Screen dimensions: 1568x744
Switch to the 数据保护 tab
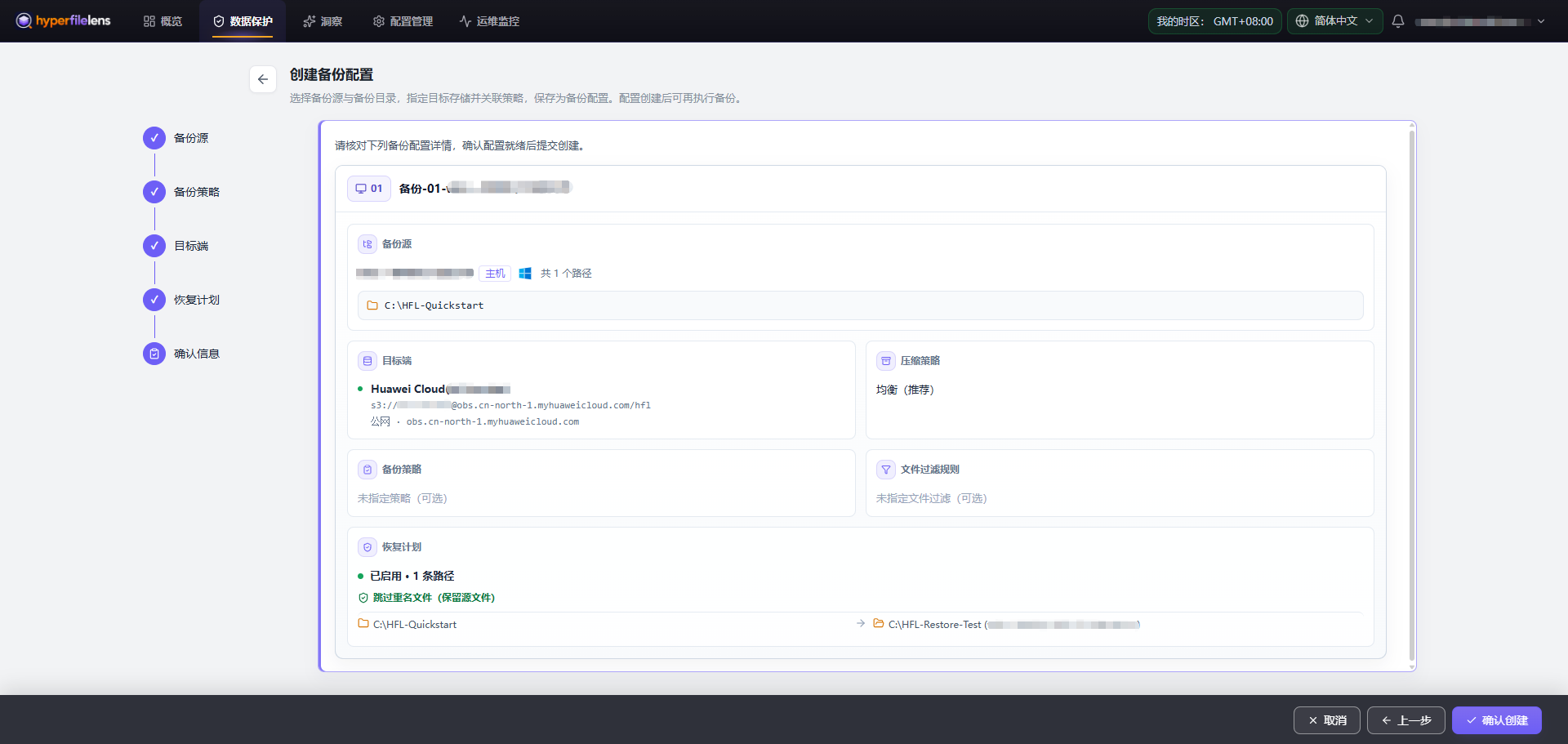[243, 21]
